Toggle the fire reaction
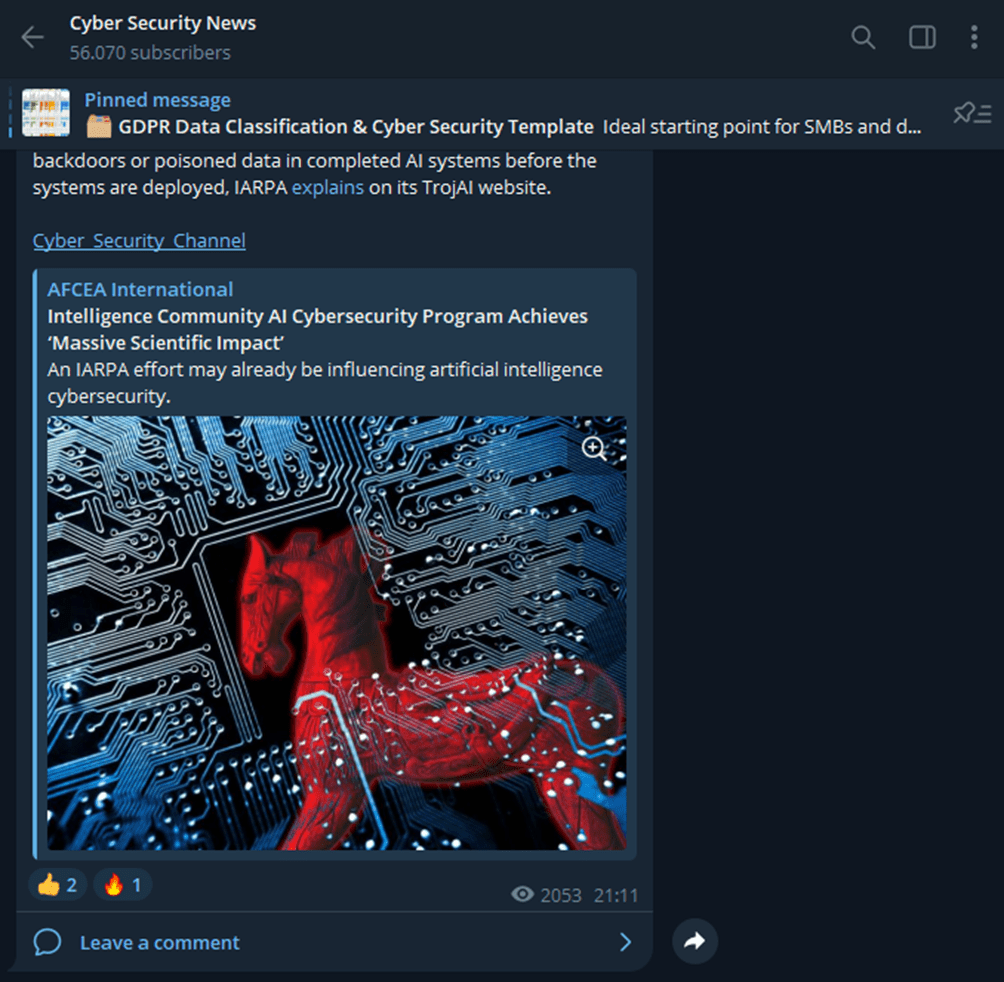The width and height of the screenshot is (1004, 982). [122, 885]
